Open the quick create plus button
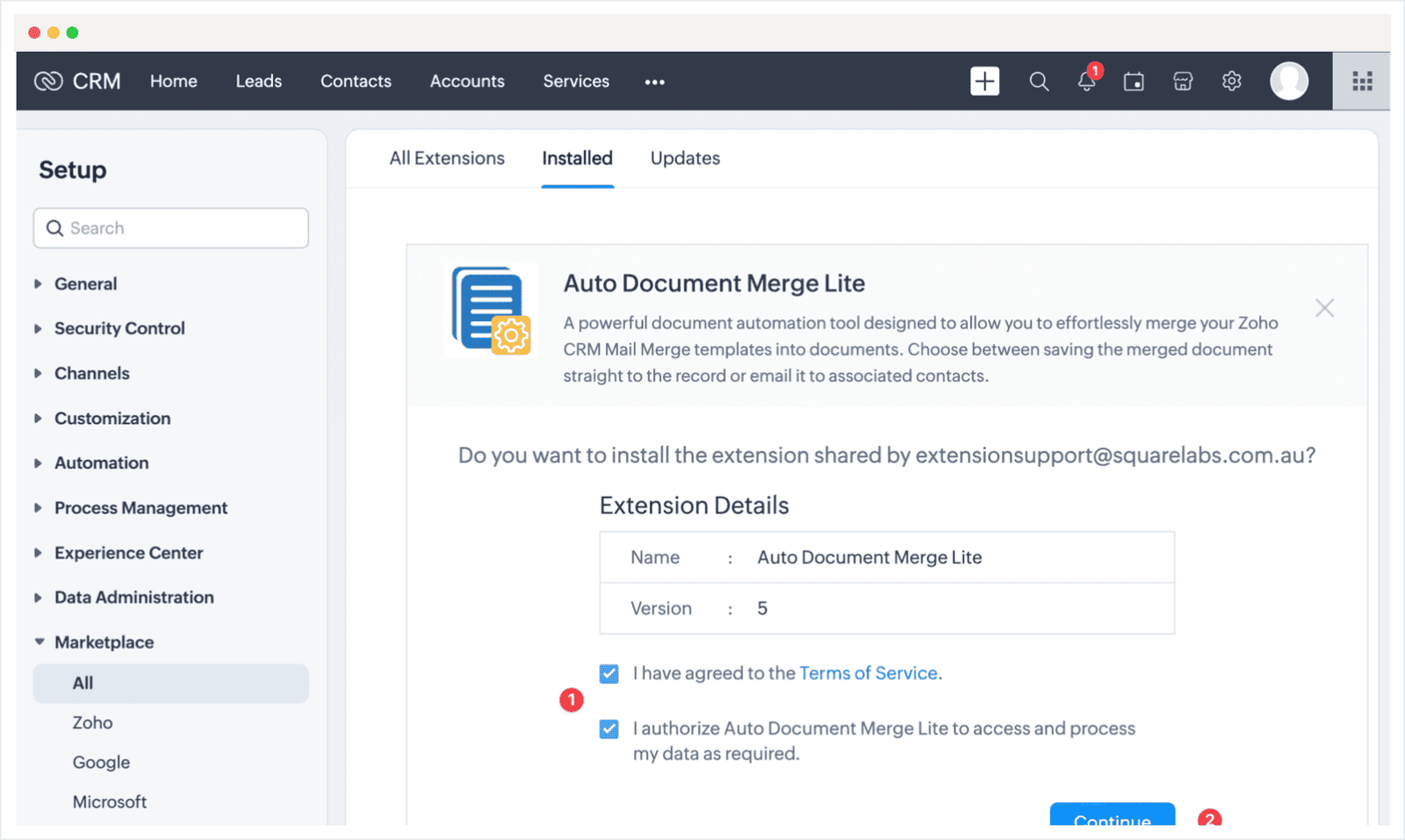 coord(984,81)
